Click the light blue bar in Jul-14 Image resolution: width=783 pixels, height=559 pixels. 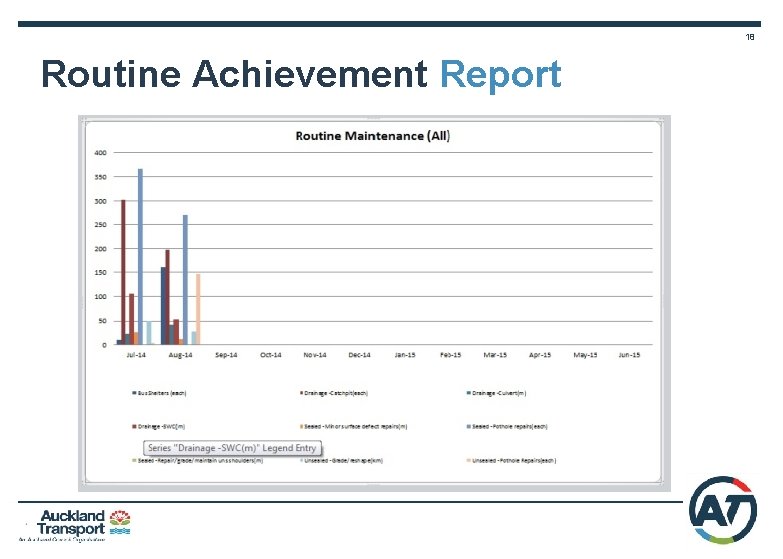(x=149, y=333)
